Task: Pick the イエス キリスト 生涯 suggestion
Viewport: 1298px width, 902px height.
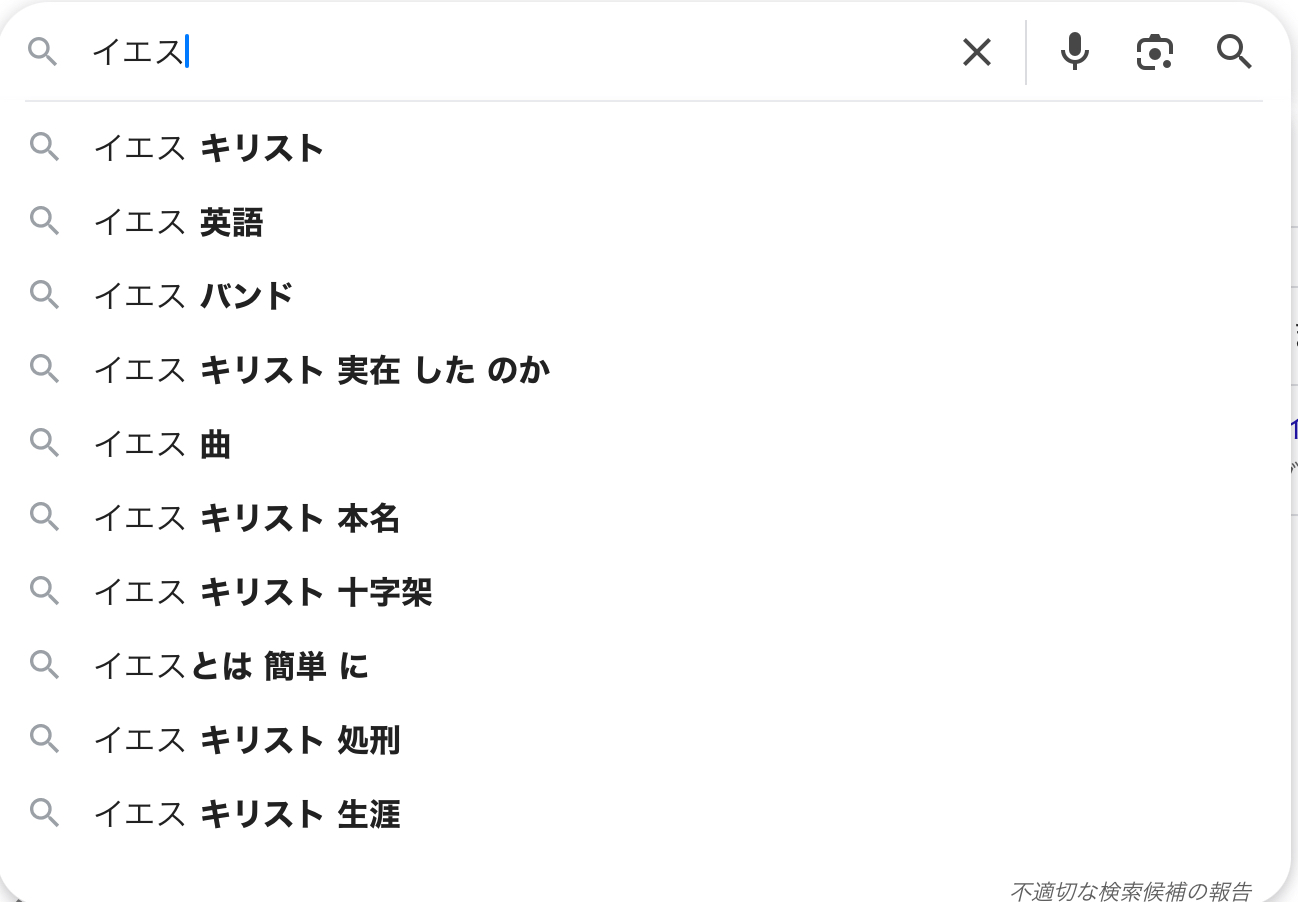Action: click(x=246, y=814)
